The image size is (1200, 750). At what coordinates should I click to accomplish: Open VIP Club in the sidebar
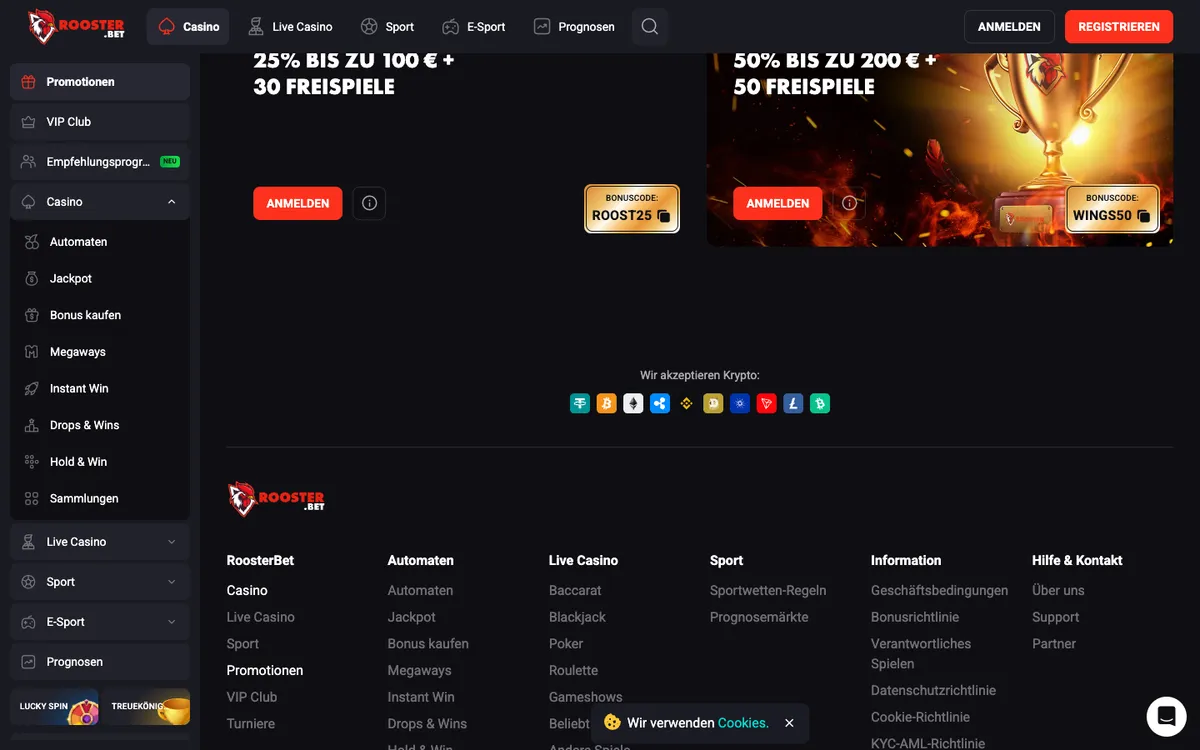(100, 122)
